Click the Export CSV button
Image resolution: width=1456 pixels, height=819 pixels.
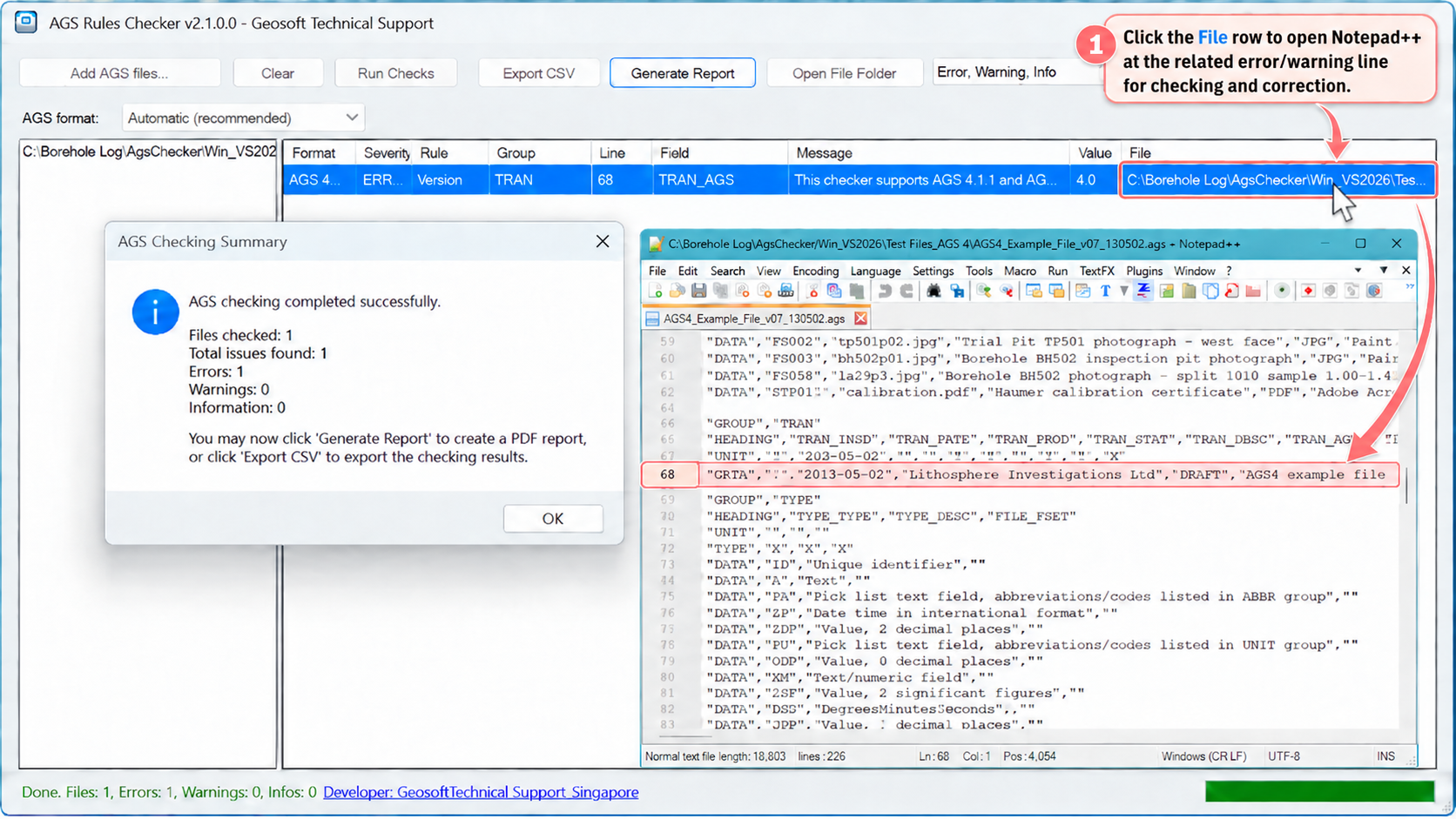click(538, 73)
